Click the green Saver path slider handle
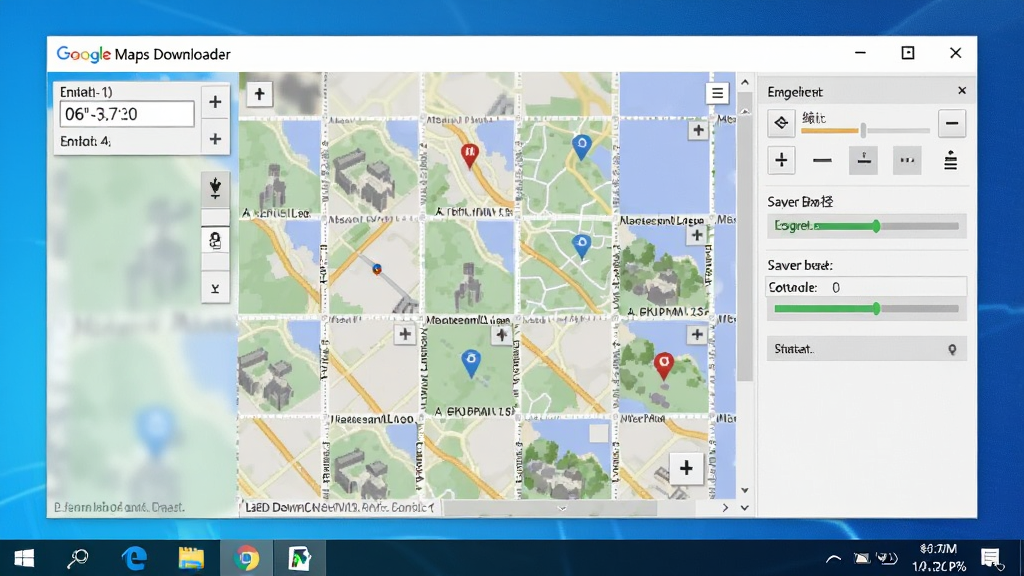 [x=876, y=226]
